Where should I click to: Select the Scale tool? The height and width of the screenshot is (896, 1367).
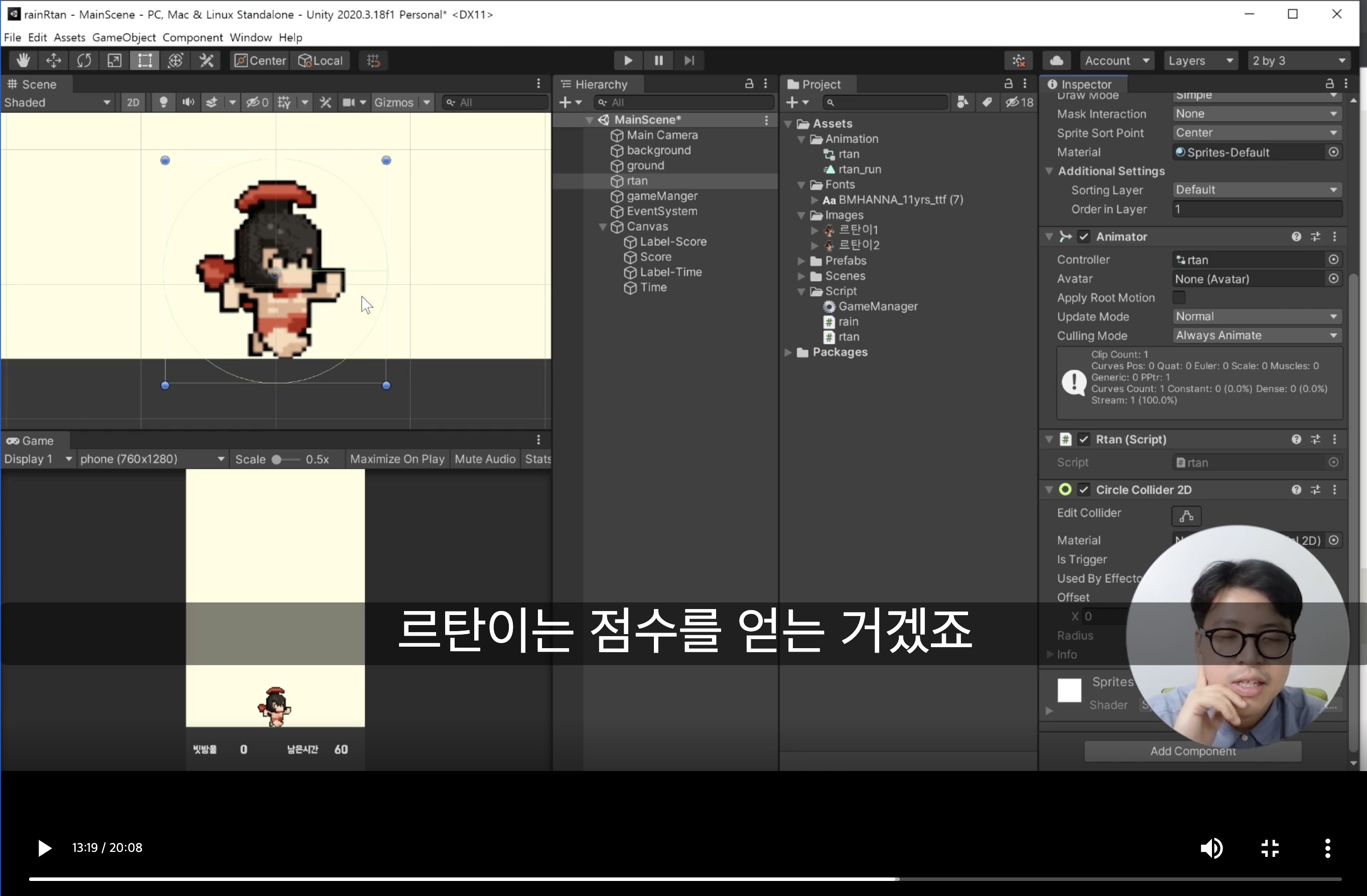(x=114, y=60)
